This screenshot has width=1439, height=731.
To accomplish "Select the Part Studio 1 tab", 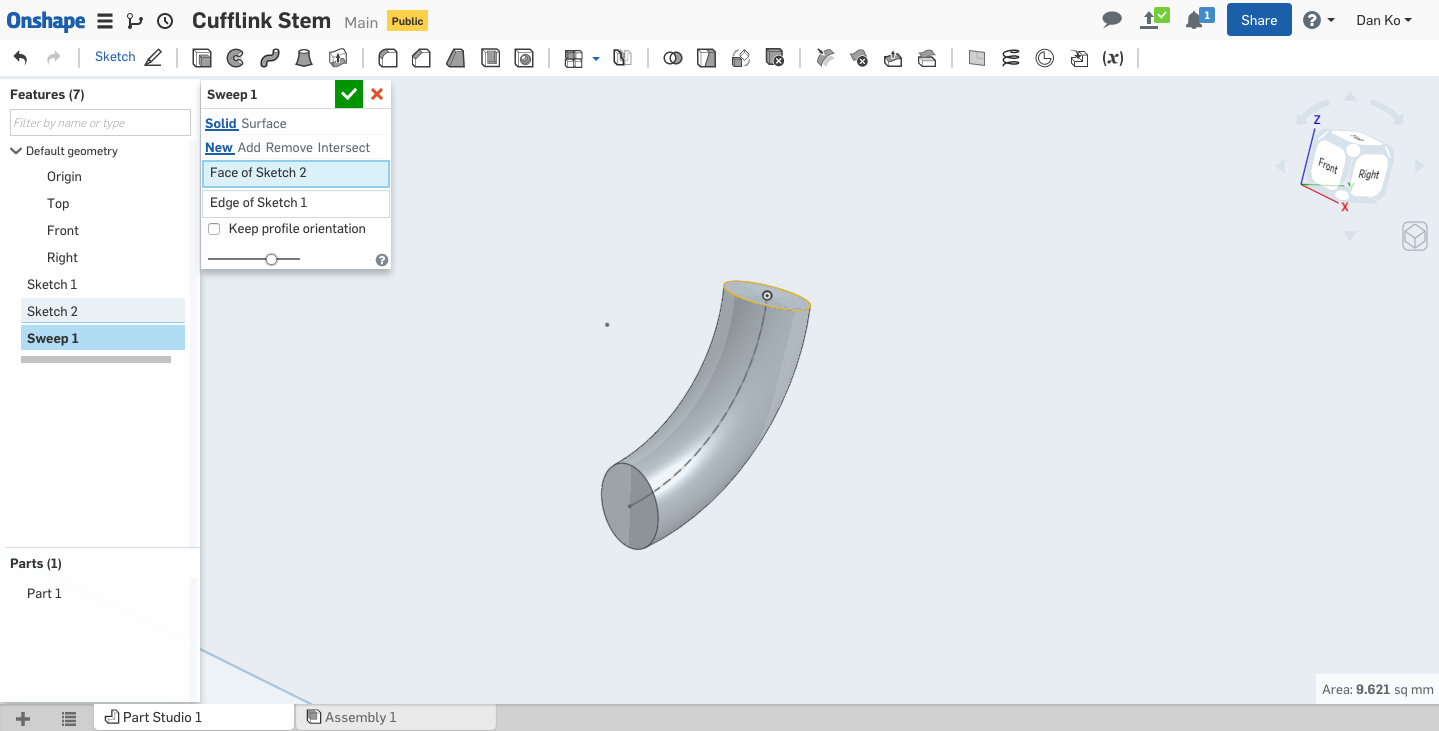I will (x=161, y=717).
